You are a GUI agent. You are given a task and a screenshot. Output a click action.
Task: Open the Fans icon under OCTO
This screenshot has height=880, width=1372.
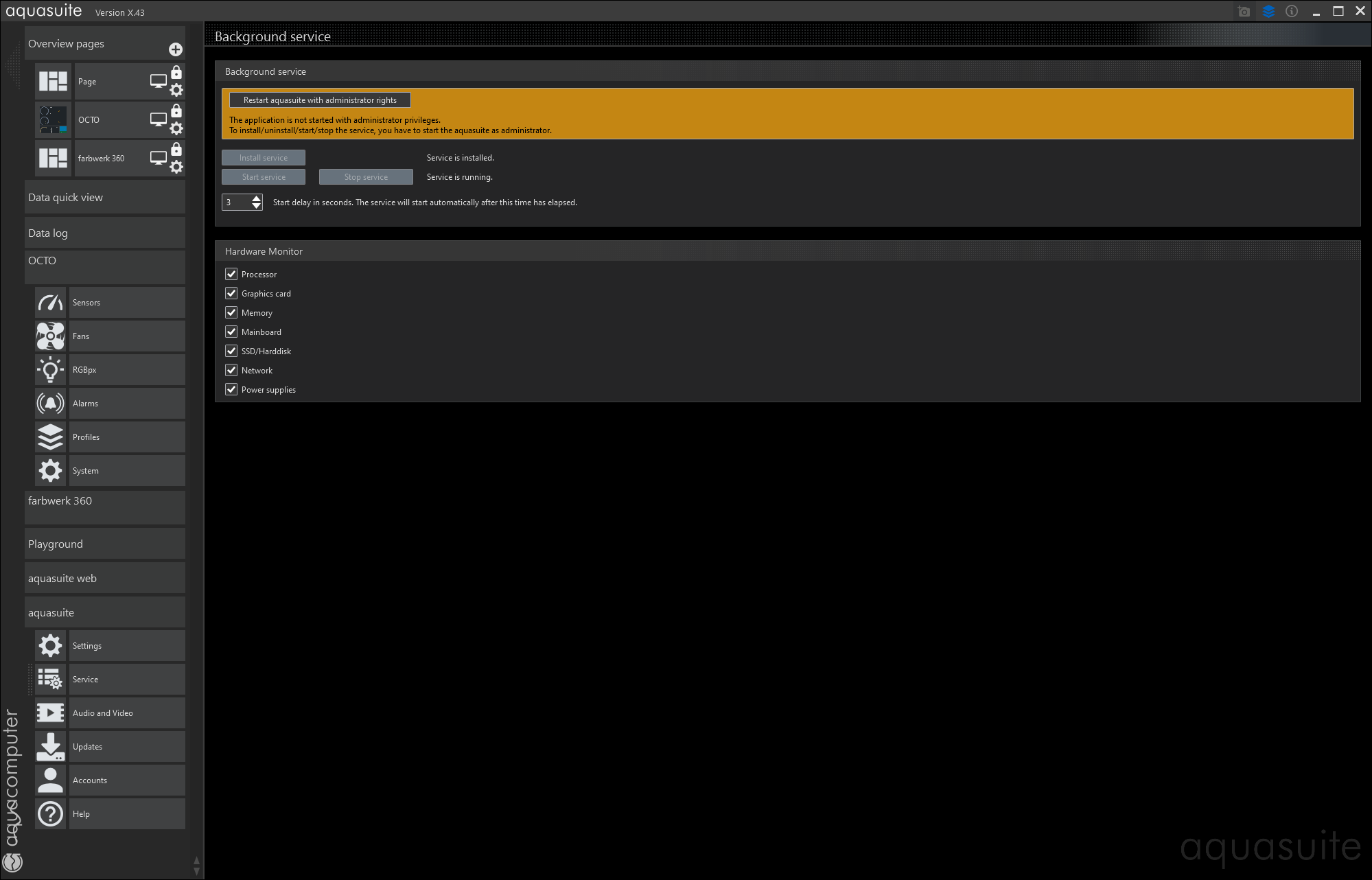pyautogui.click(x=51, y=336)
